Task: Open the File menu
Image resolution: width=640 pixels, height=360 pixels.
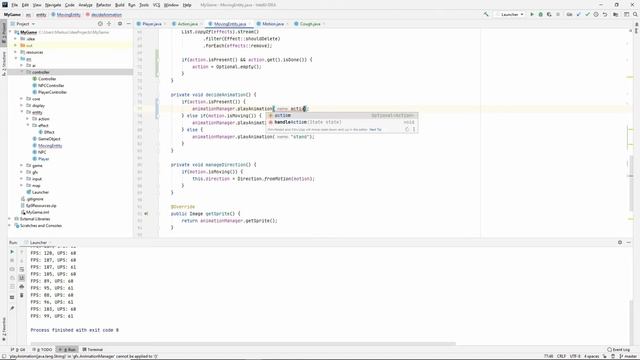Action: click(x=14, y=5)
